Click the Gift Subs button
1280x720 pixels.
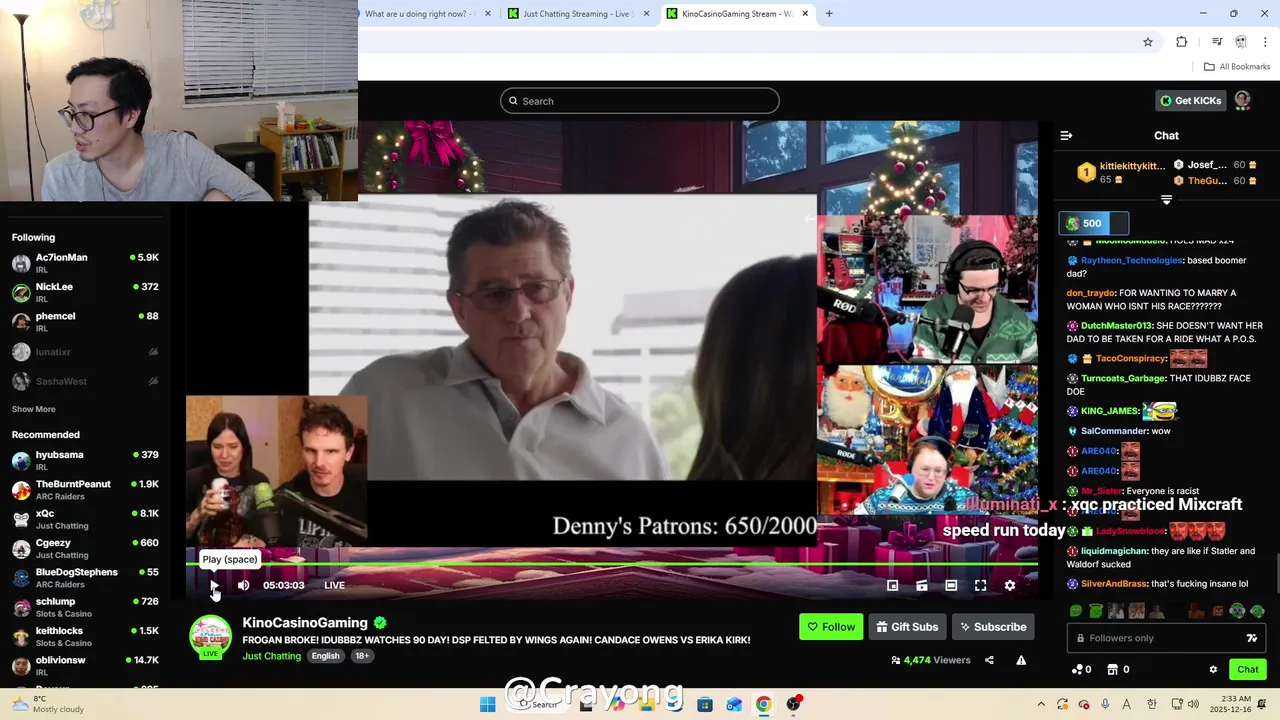tap(907, 627)
